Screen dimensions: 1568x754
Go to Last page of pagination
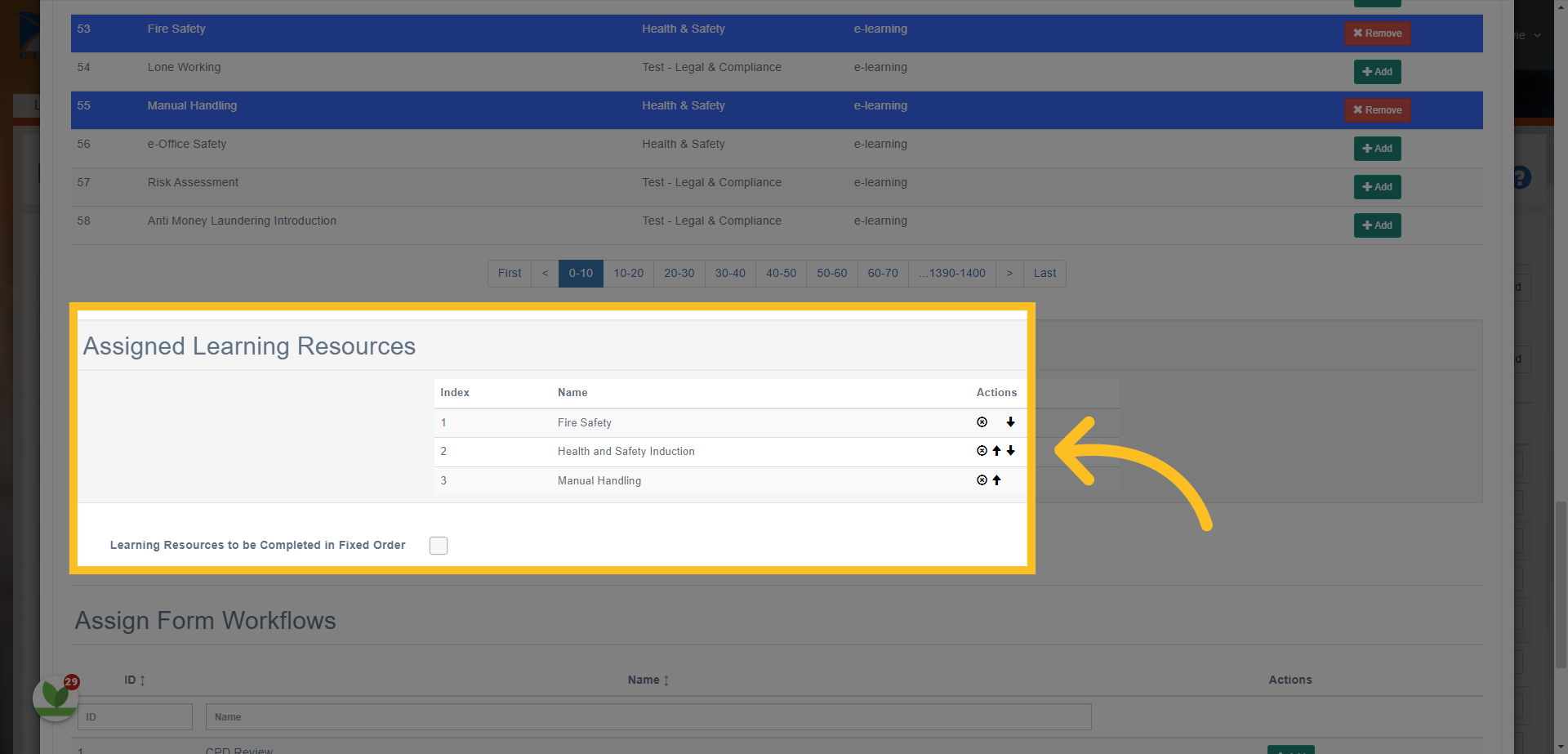(1045, 274)
